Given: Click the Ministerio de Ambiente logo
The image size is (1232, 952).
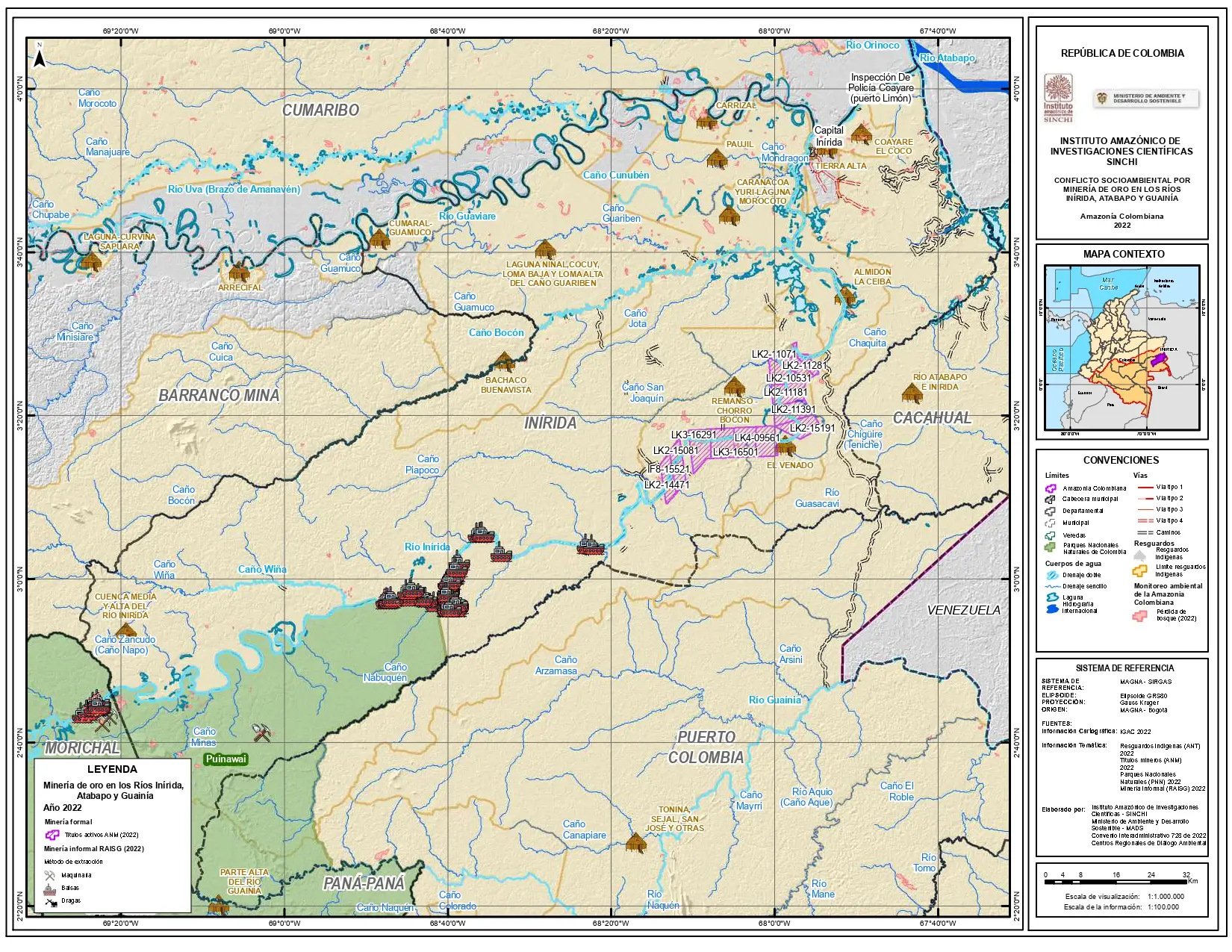Looking at the screenshot, I should click(x=1145, y=99).
